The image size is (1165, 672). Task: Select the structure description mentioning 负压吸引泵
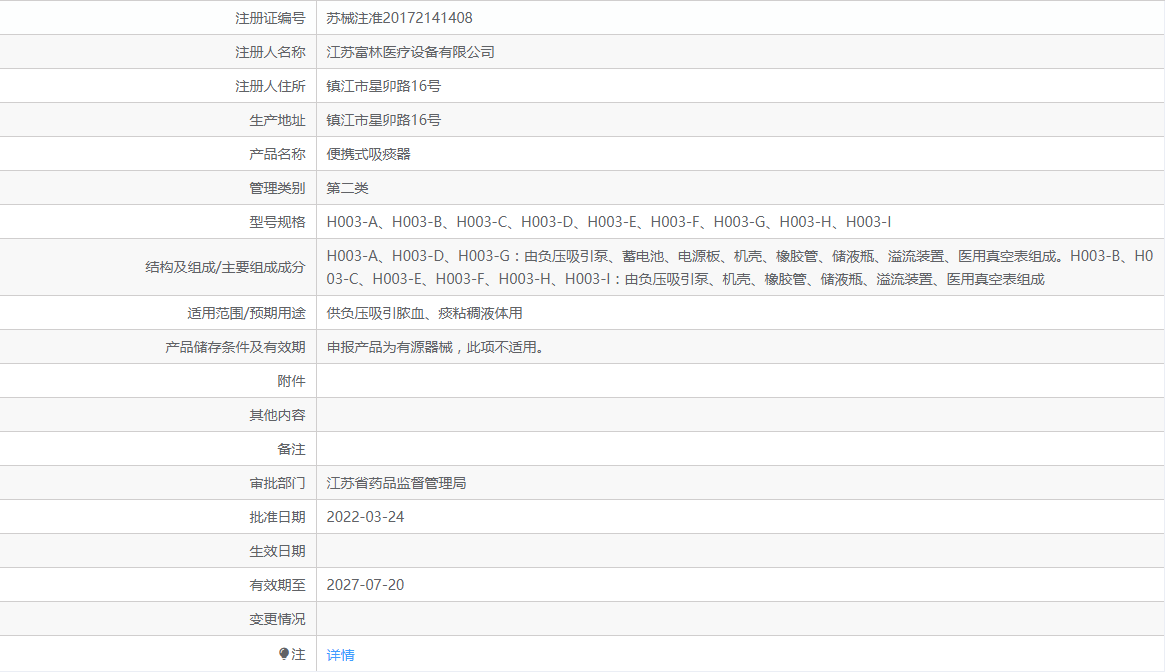point(739,268)
